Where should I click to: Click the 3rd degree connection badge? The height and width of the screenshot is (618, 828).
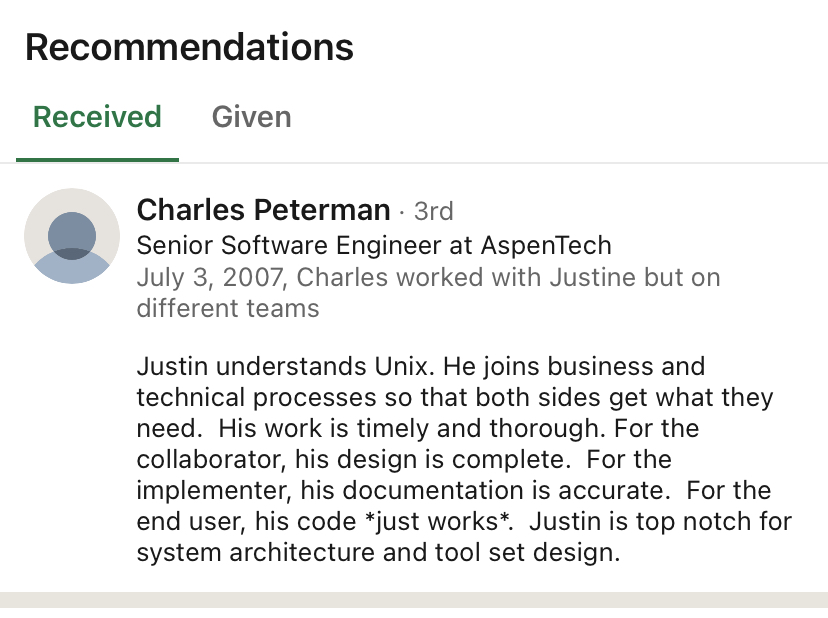point(433,211)
